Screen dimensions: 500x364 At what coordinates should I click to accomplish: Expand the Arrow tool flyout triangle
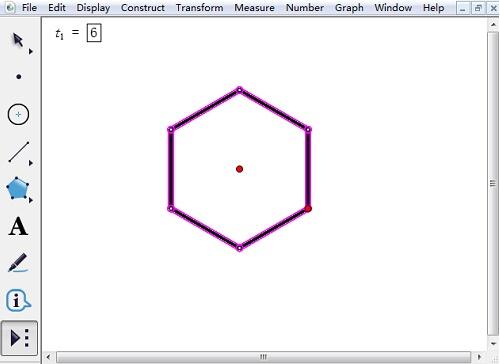[x=31, y=51]
